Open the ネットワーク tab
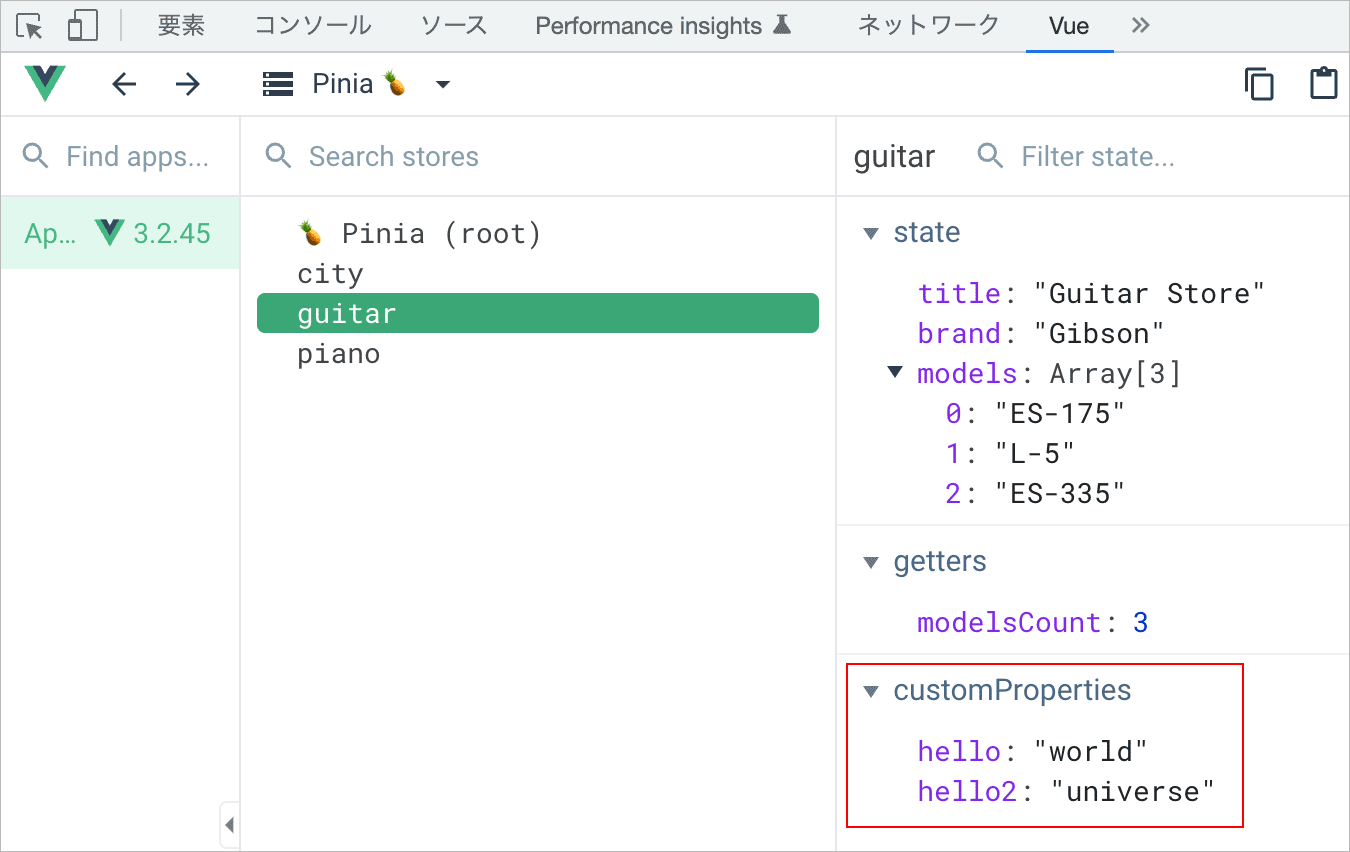The image size is (1350, 852). [928, 26]
